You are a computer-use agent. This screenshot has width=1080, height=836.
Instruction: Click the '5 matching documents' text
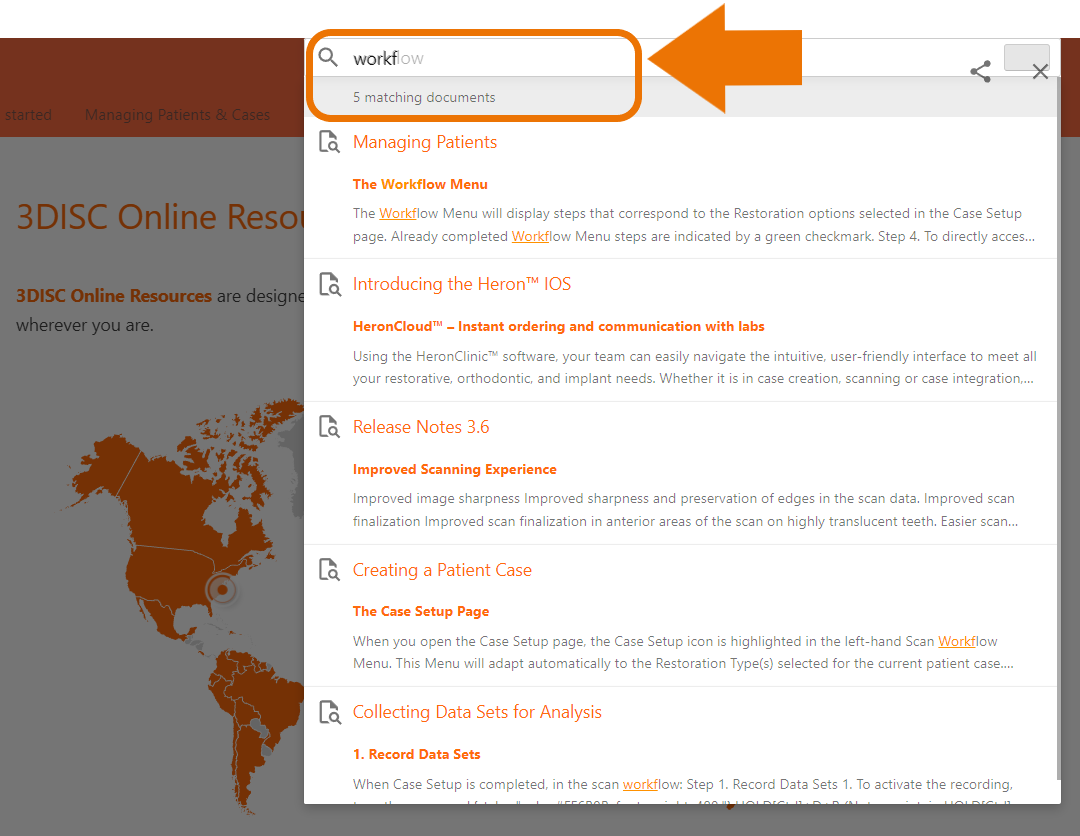point(424,98)
